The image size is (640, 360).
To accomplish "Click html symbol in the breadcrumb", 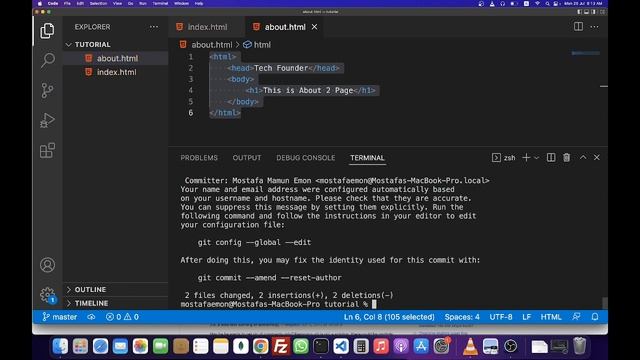I will [x=257, y=45].
